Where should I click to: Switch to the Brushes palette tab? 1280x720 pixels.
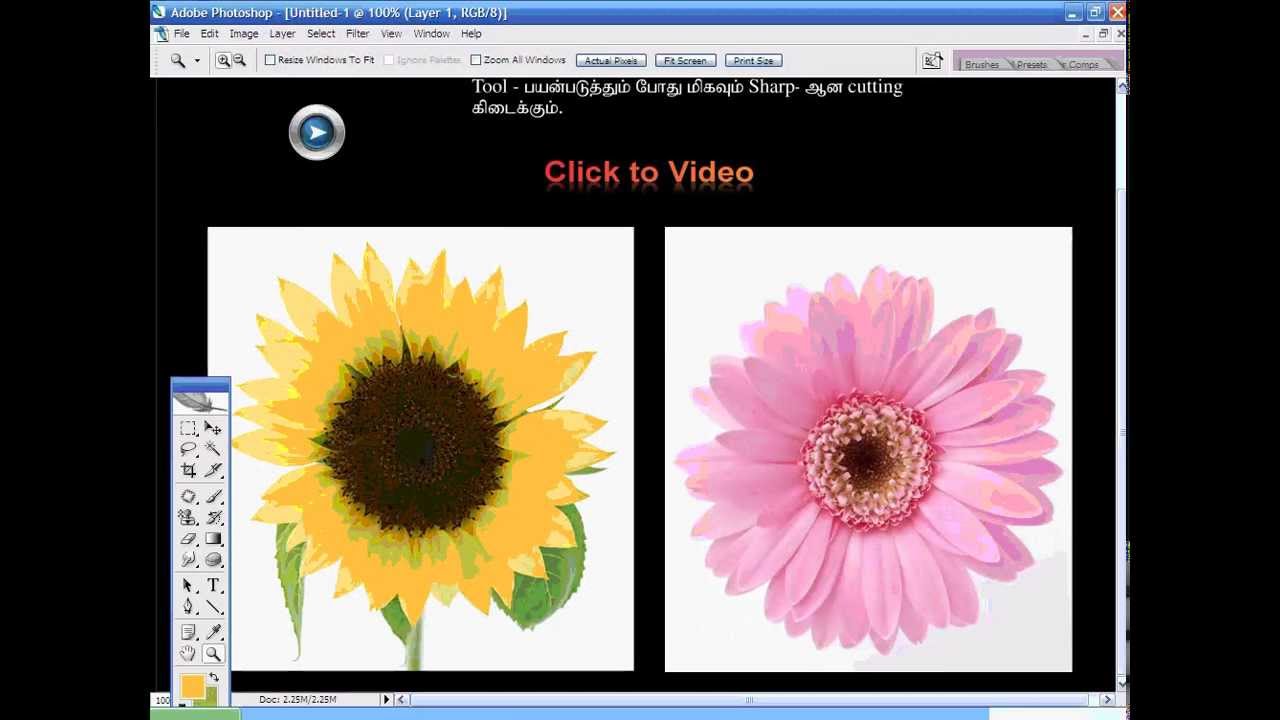(x=981, y=64)
